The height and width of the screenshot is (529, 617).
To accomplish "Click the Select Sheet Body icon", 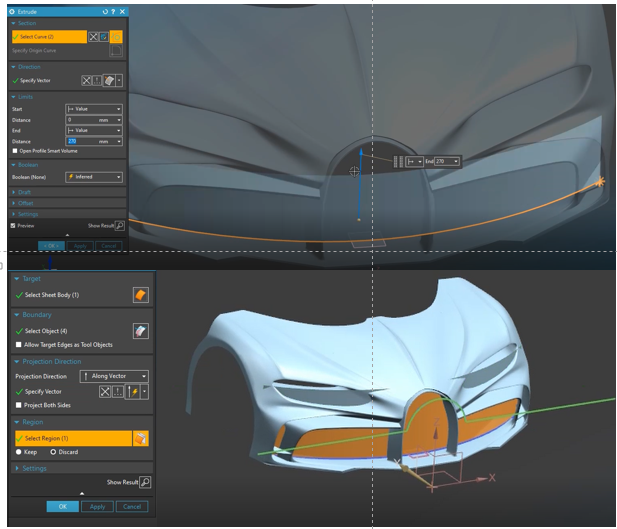I will coord(141,295).
